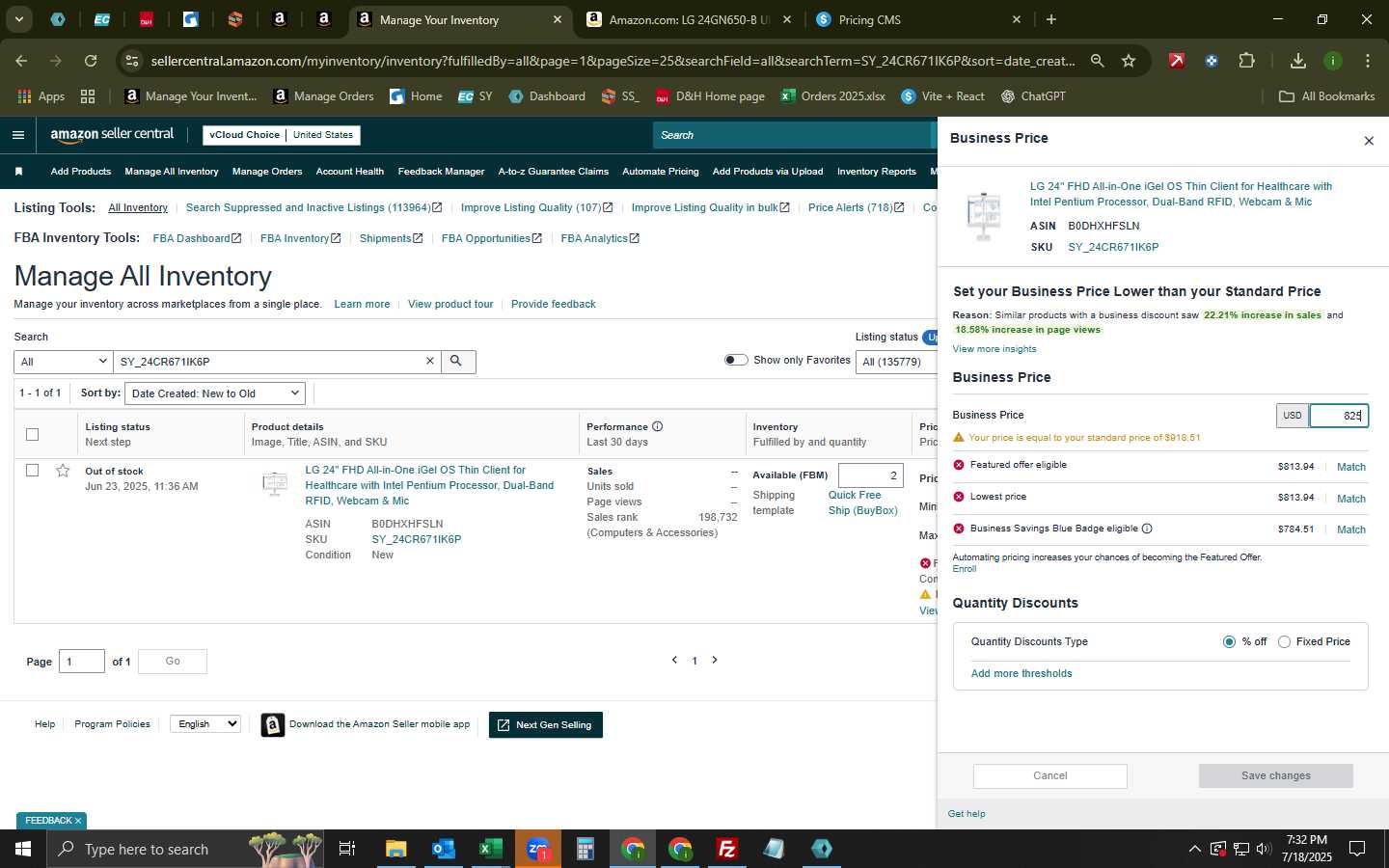
Task: Match the Featured offer eligible price
Action: [x=1350, y=467]
